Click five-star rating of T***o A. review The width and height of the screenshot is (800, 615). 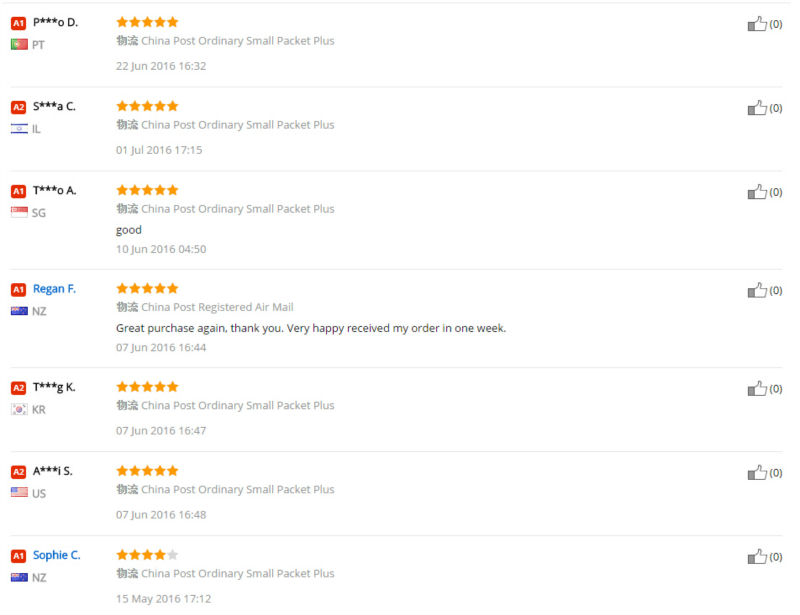tap(147, 190)
